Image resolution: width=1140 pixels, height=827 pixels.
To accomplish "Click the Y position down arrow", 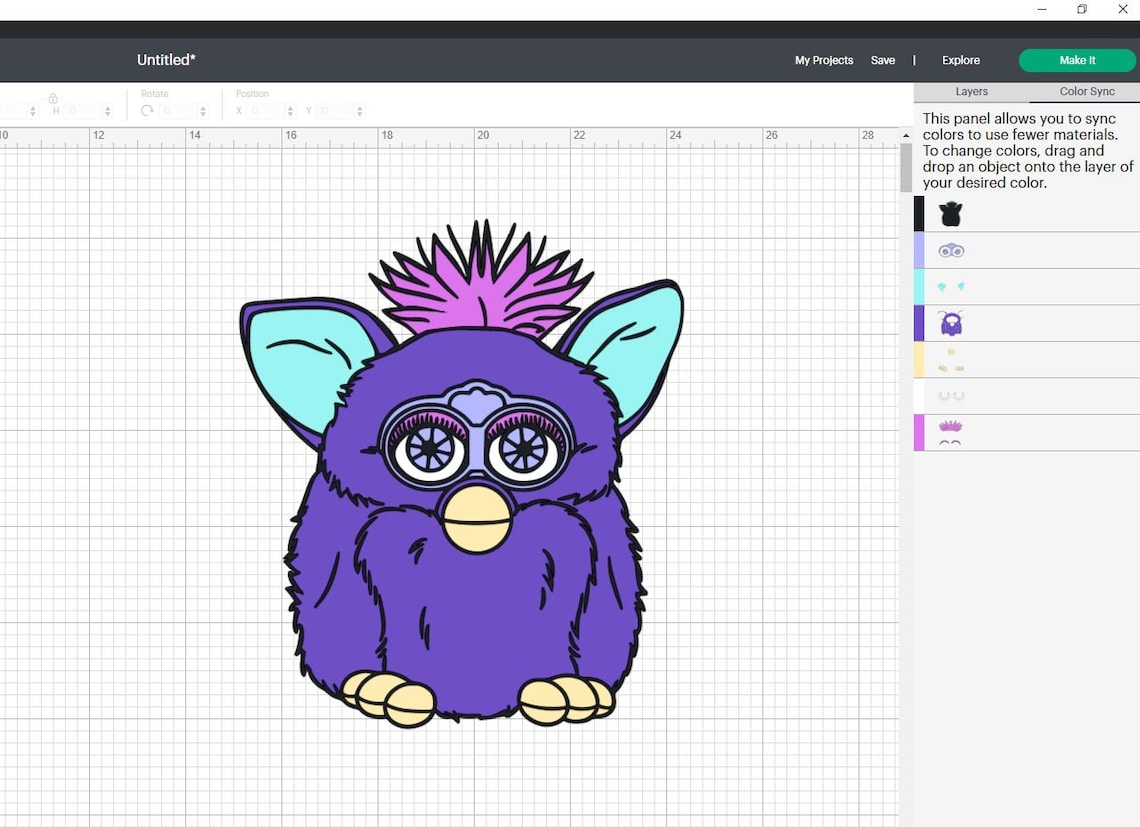I will tap(359, 115).
